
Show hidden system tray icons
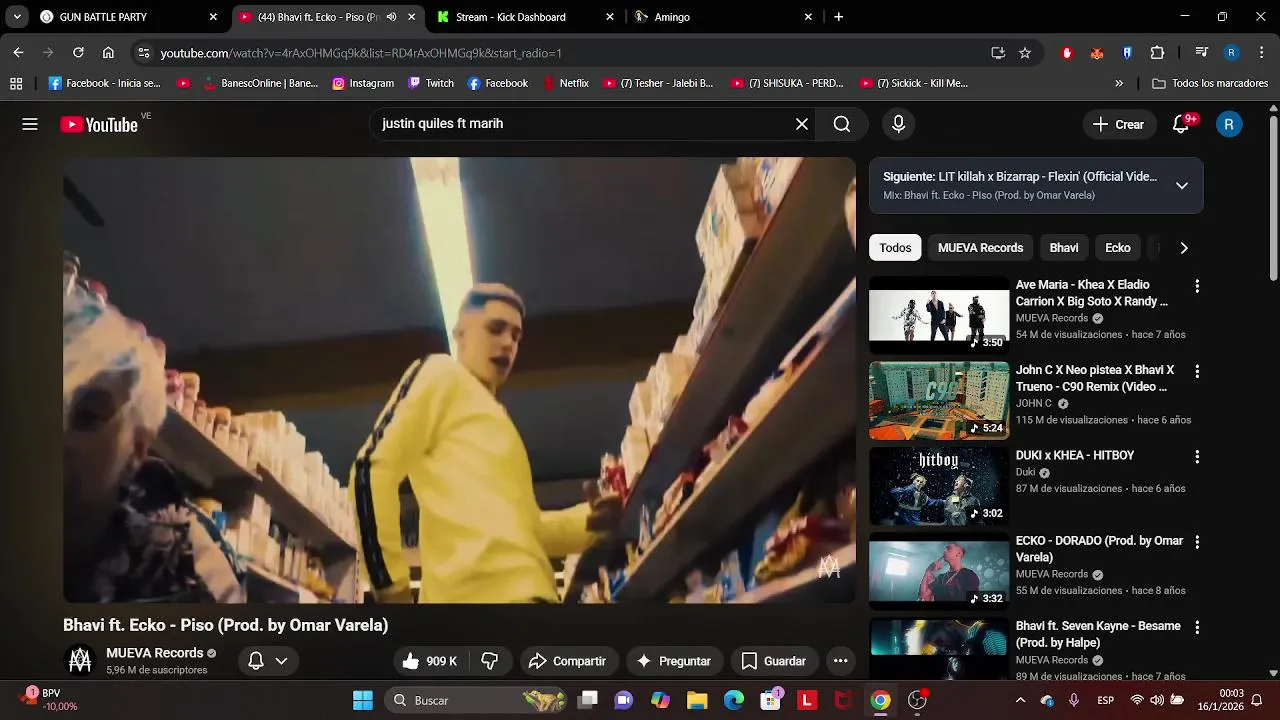1019,700
